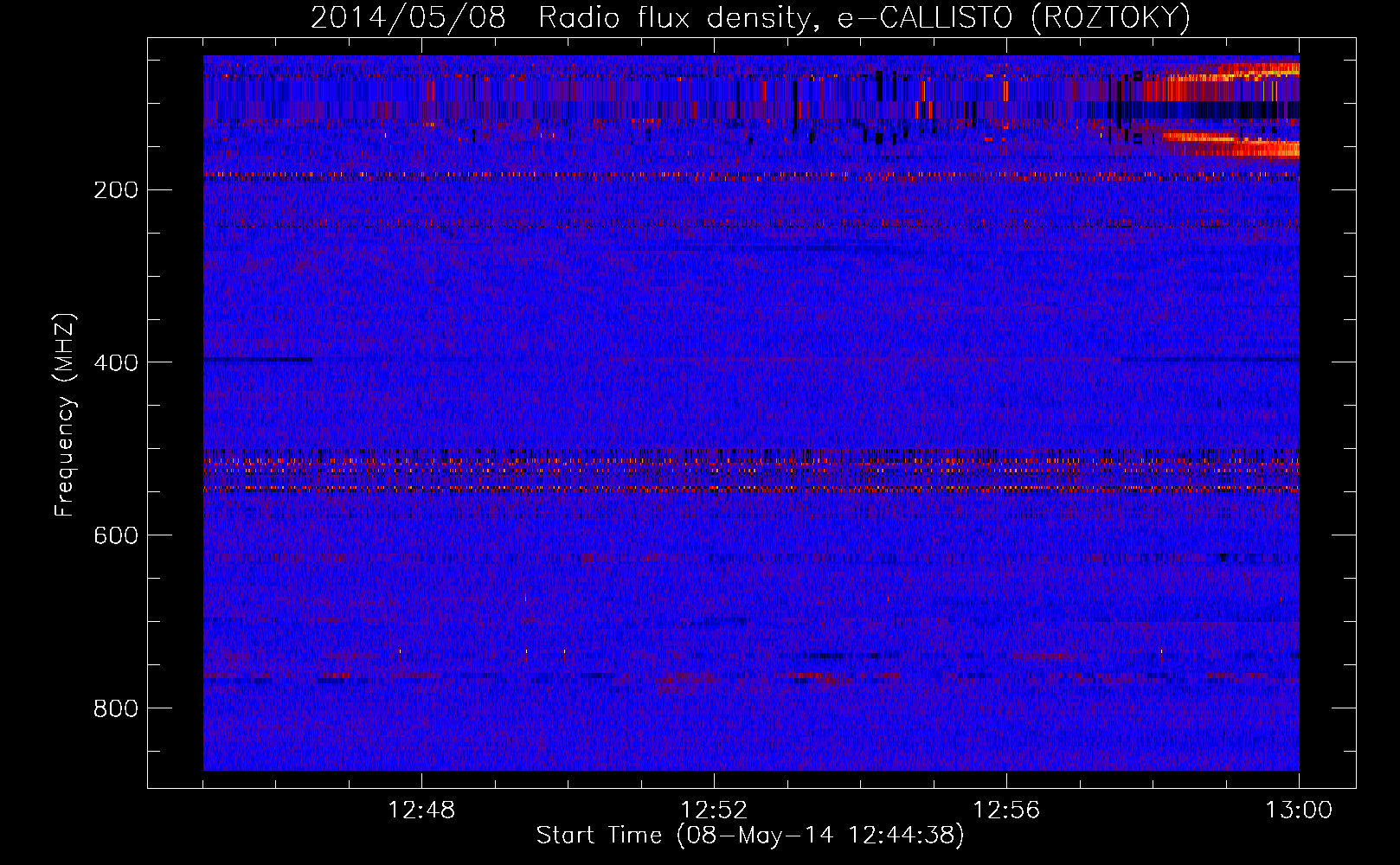Click the 400 frequency tick label

pyautogui.click(x=115, y=363)
